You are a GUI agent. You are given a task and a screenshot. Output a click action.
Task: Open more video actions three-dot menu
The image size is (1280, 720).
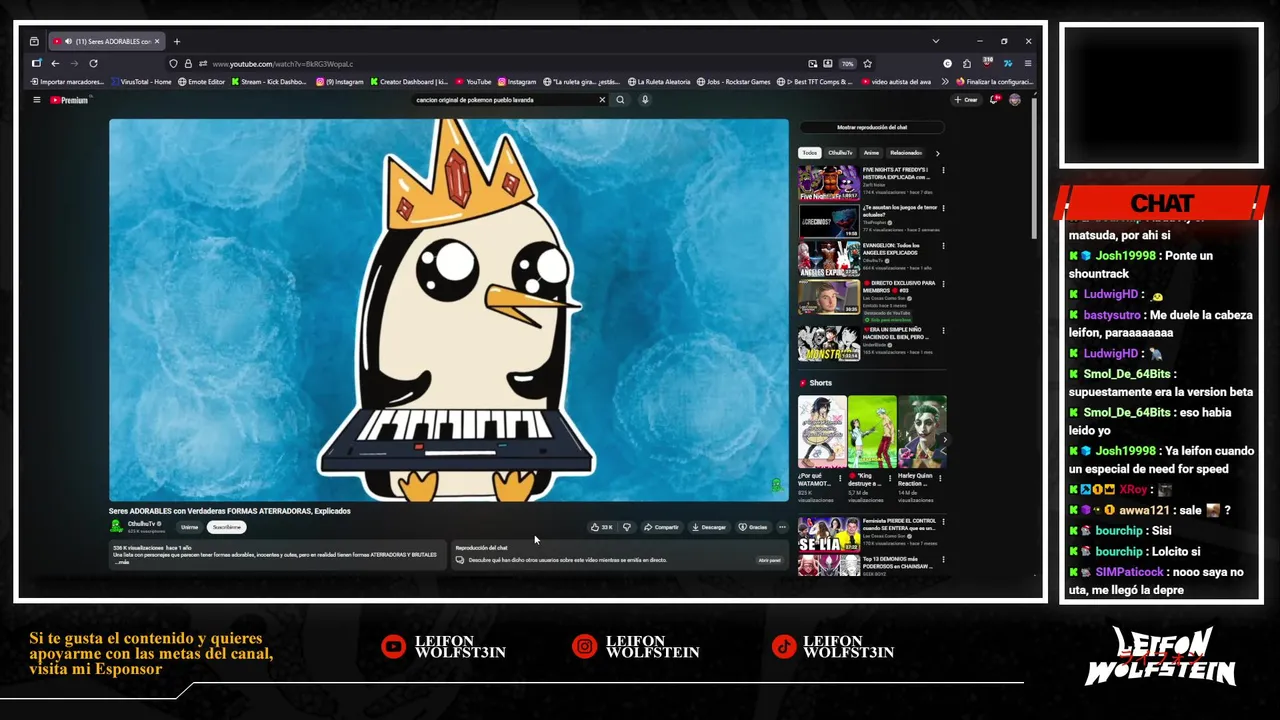(x=782, y=527)
